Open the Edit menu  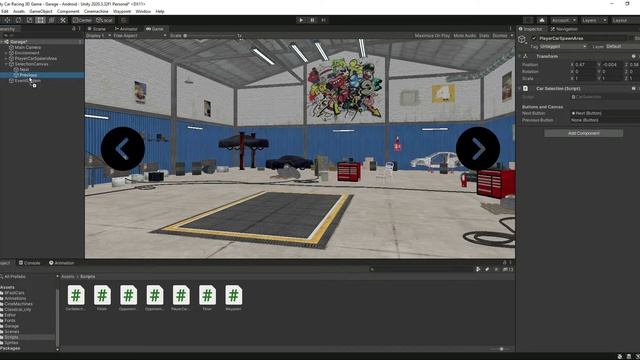[4, 11]
